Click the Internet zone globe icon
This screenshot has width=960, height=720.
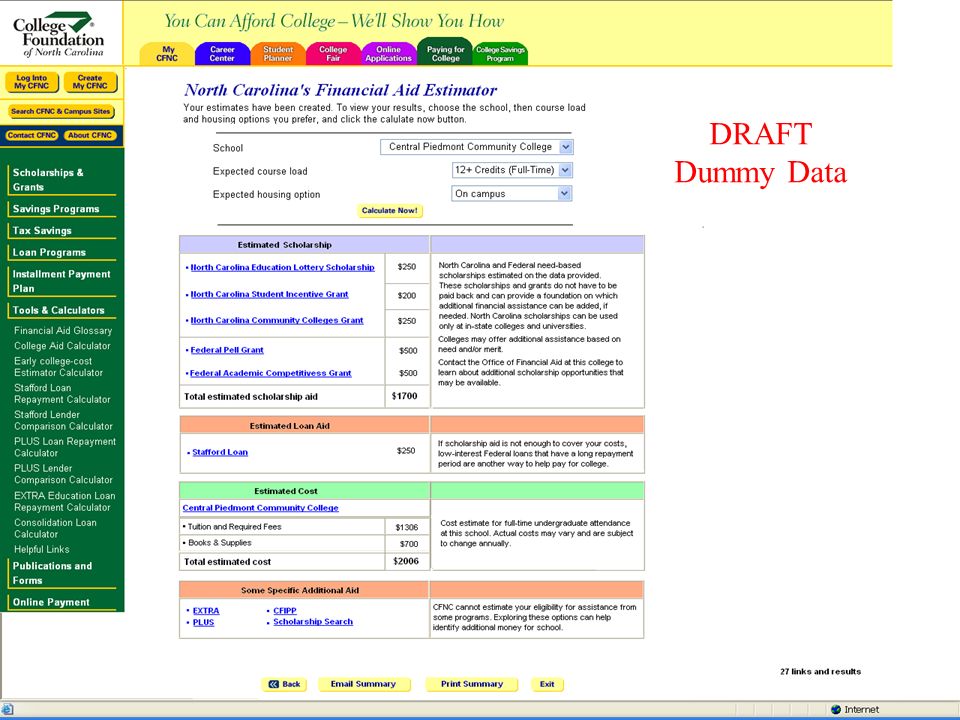836,709
